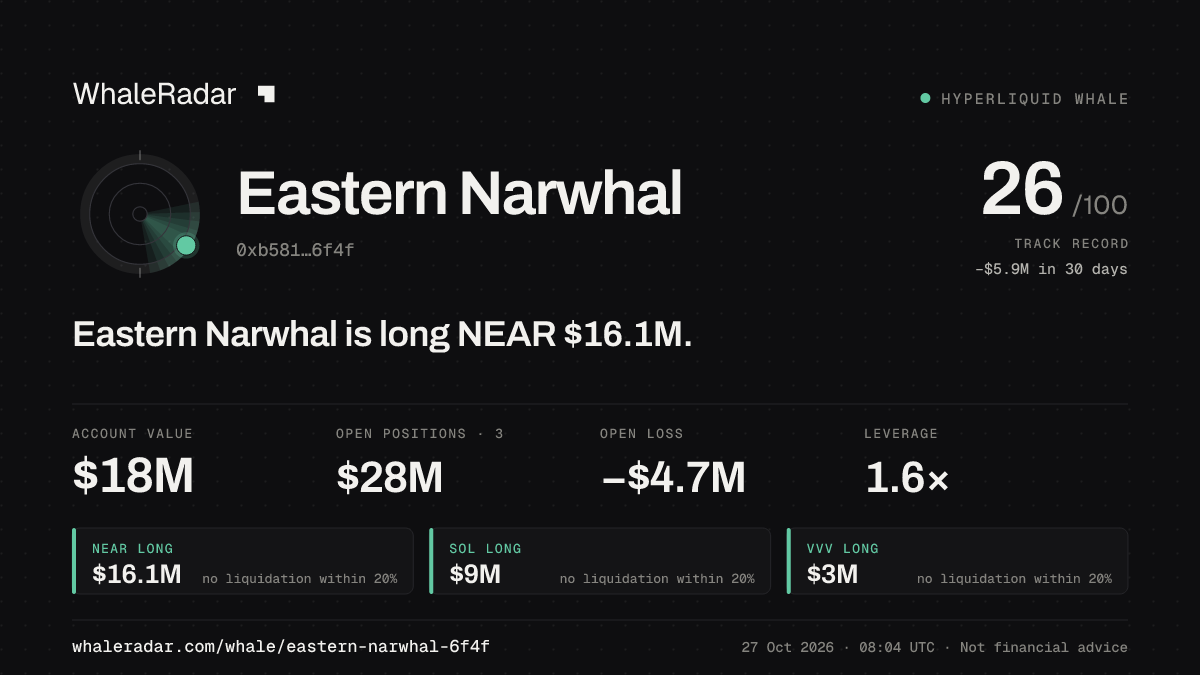Image resolution: width=1200 pixels, height=675 pixels.
Task: Click the $28M open positions value
Action: tap(390, 476)
